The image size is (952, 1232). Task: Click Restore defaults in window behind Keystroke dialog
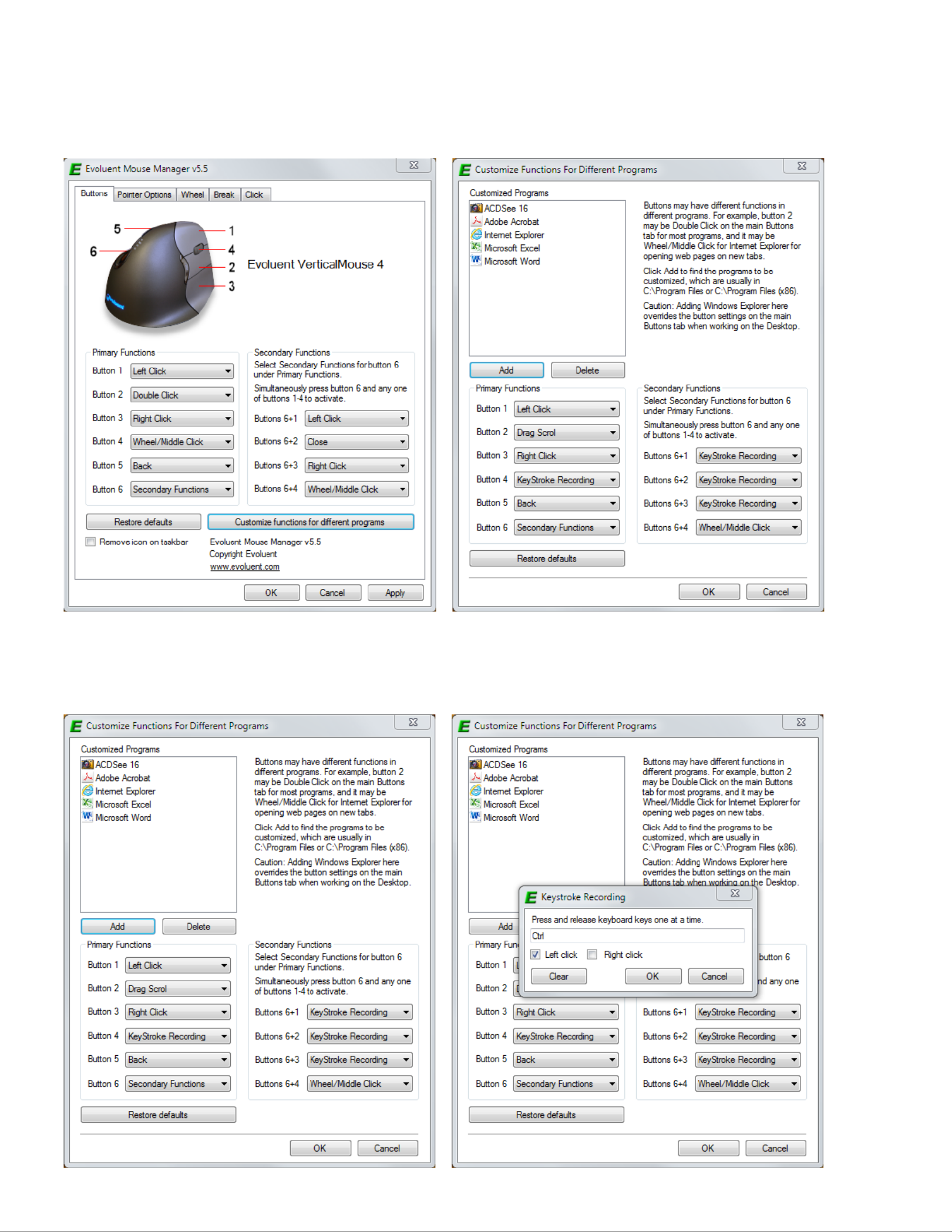click(546, 1115)
